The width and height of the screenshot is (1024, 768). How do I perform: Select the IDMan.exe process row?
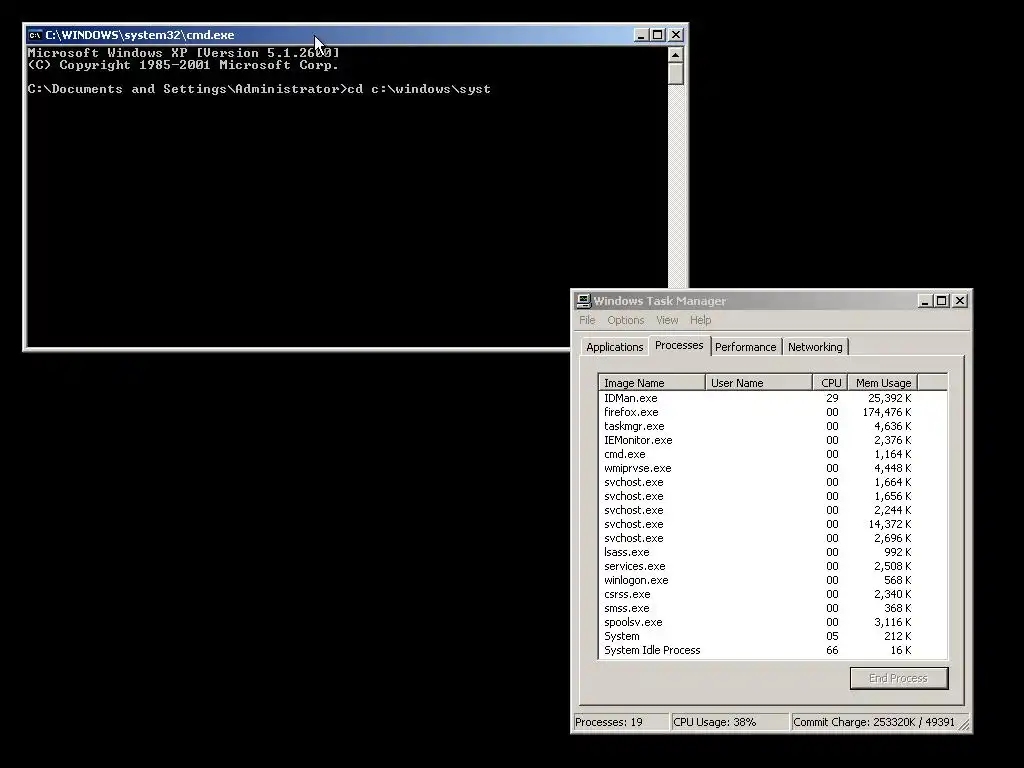(773, 398)
